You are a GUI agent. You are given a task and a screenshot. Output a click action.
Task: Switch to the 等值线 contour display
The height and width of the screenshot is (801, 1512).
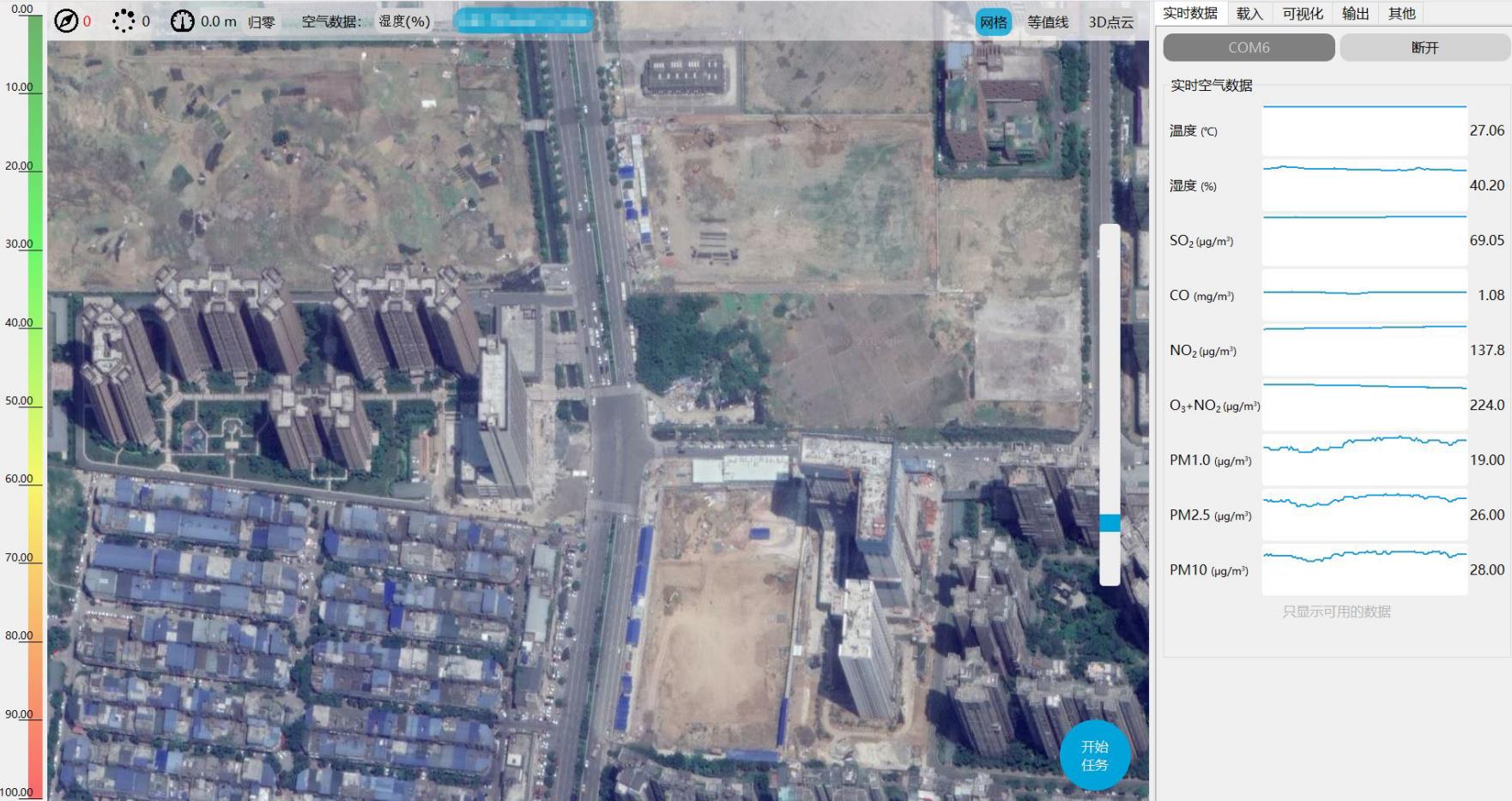point(1048,21)
